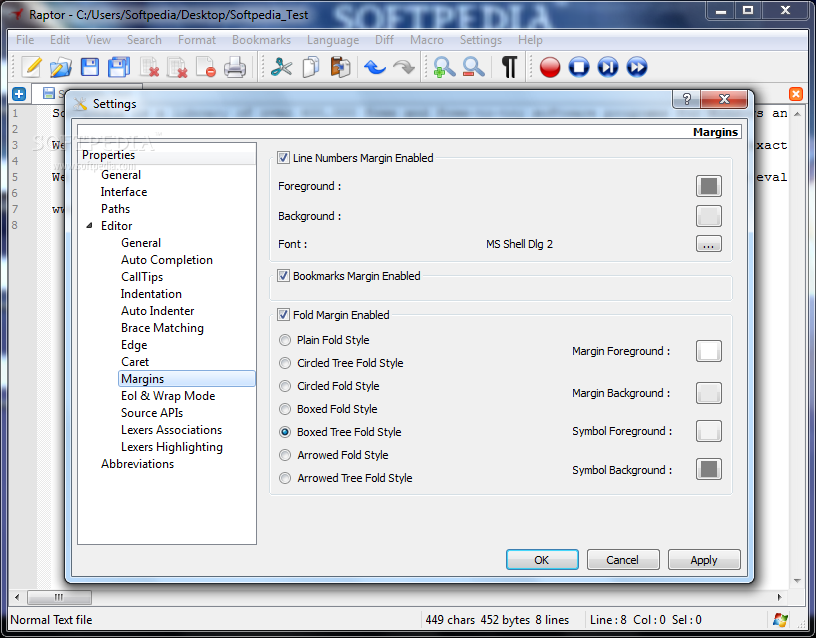Select Interface in settings tree

(x=124, y=192)
